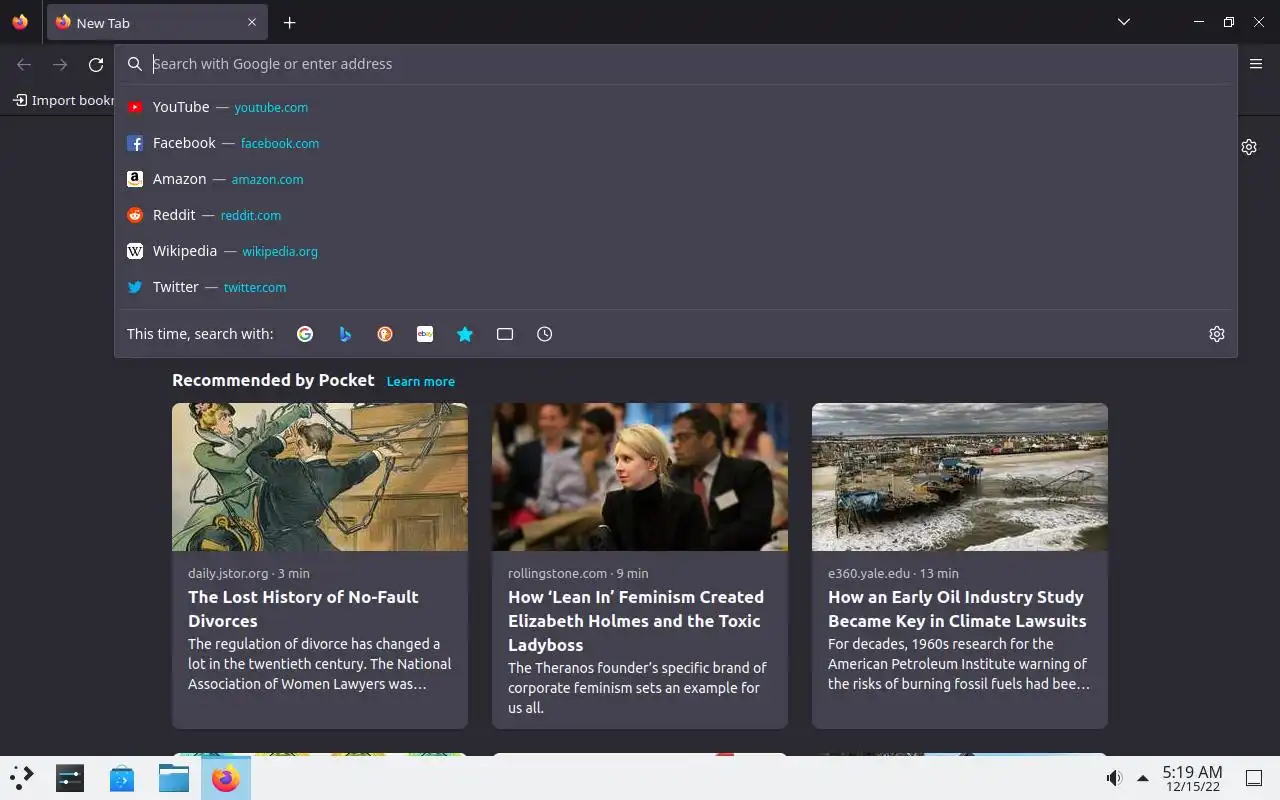Click 'e360.yale.edu · 13 min' source text
The height and width of the screenshot is (800, 1280).
pyautogui.click(x=893, y=573)
